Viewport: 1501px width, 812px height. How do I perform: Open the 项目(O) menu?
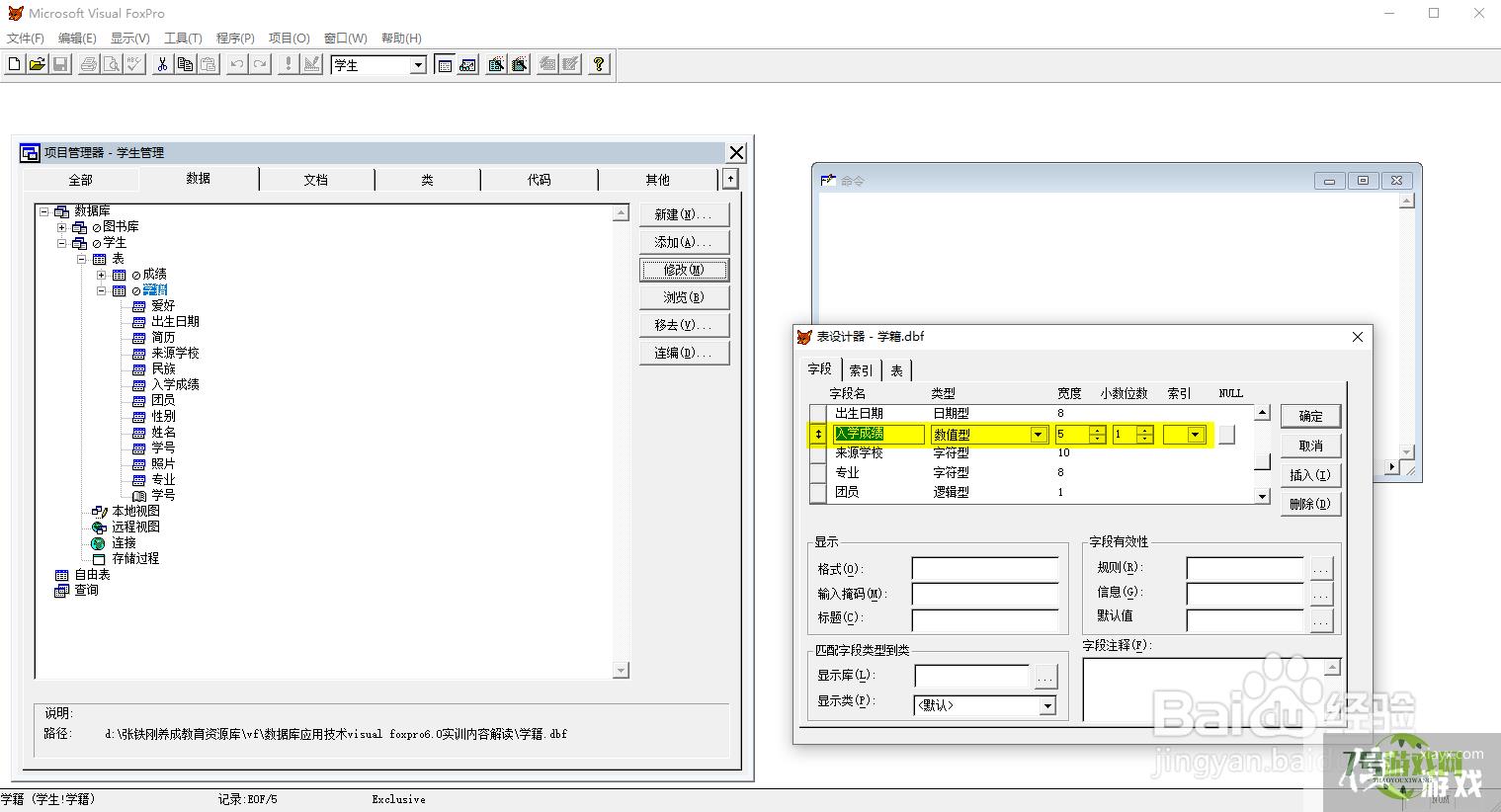[x=290, y=39]
